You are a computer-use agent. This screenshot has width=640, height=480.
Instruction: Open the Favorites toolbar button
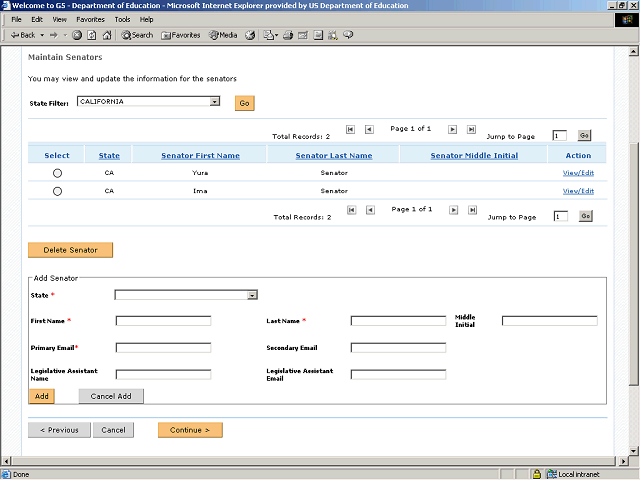pos(181,35)
